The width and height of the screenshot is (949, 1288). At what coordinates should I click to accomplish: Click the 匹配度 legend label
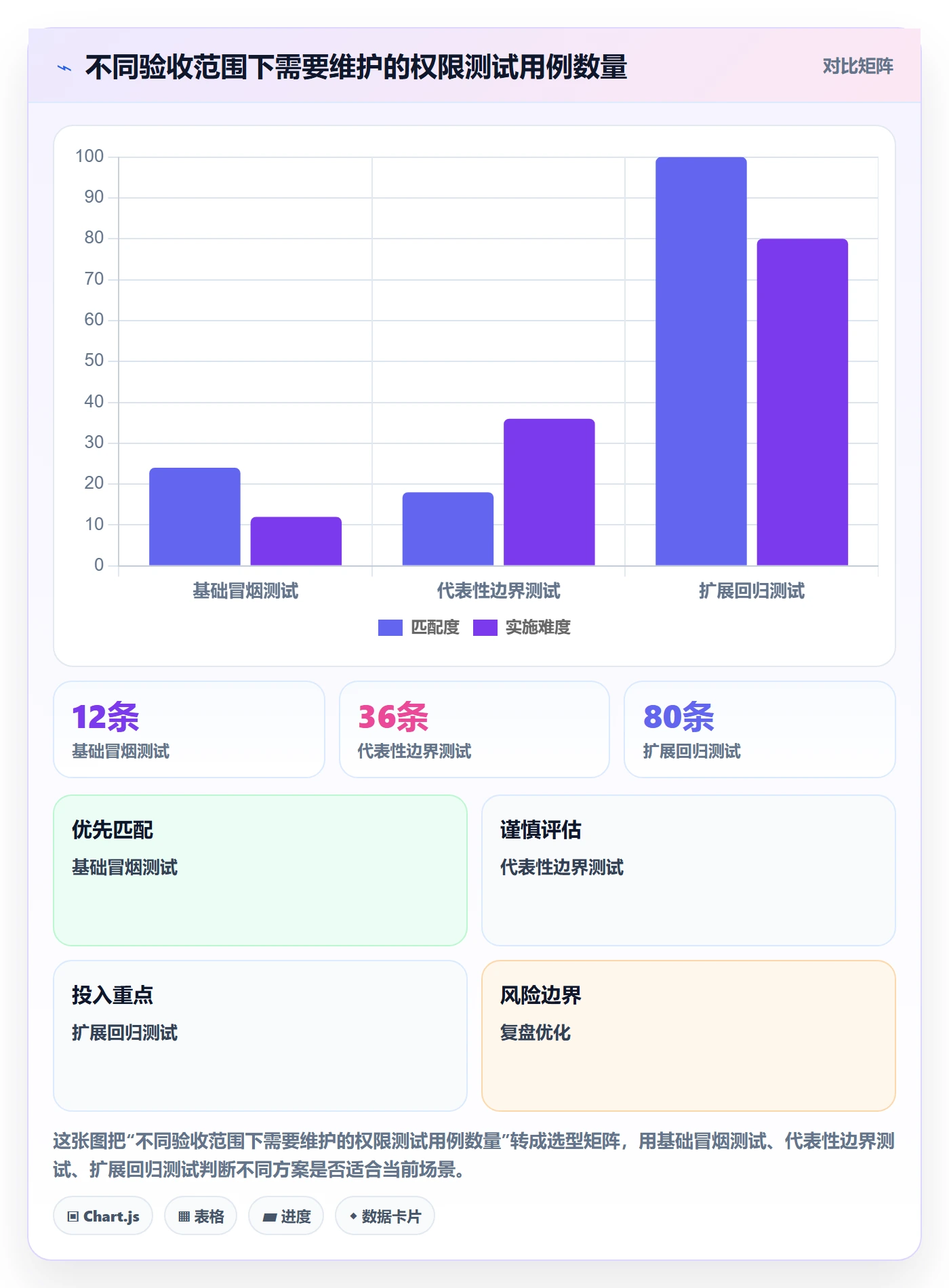coord(435,628)
